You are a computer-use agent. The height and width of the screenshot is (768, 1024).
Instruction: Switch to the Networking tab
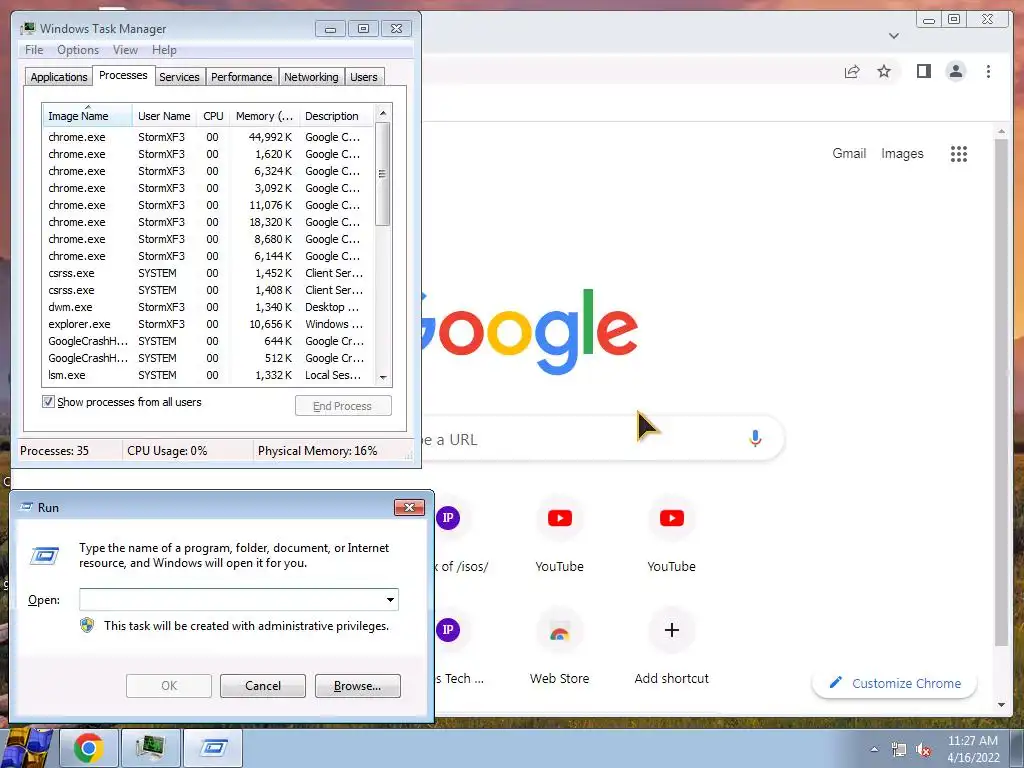[x=312, y=77]
